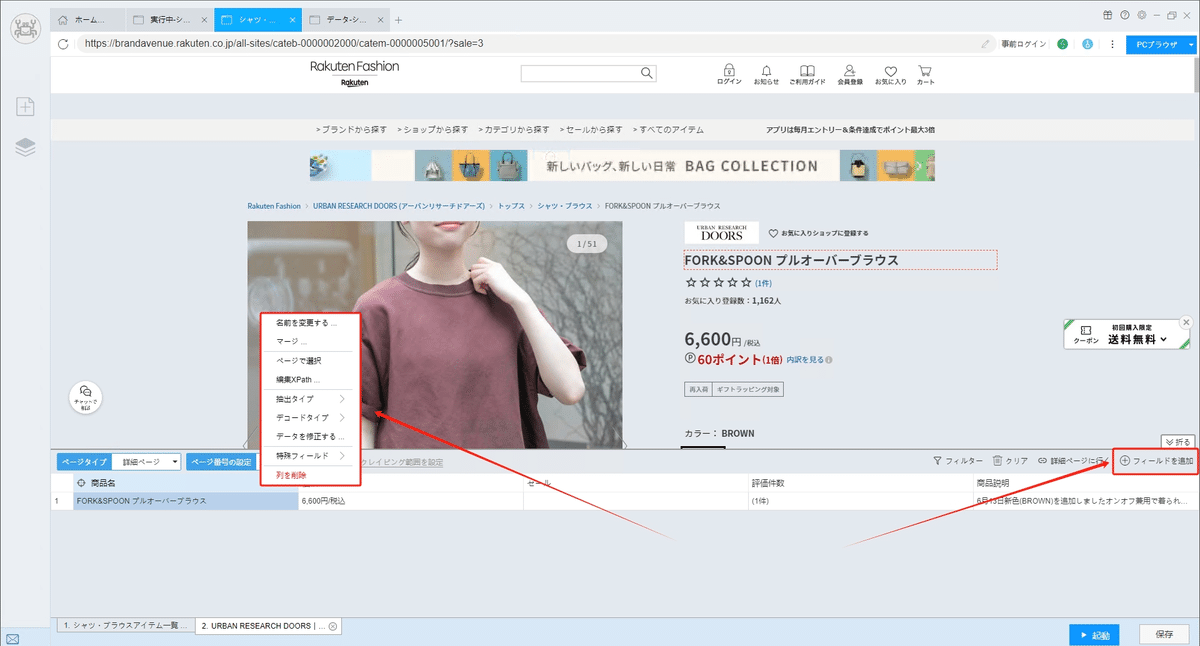
Task: Open the stacked layers icon in sidebar
Action: 25,147
